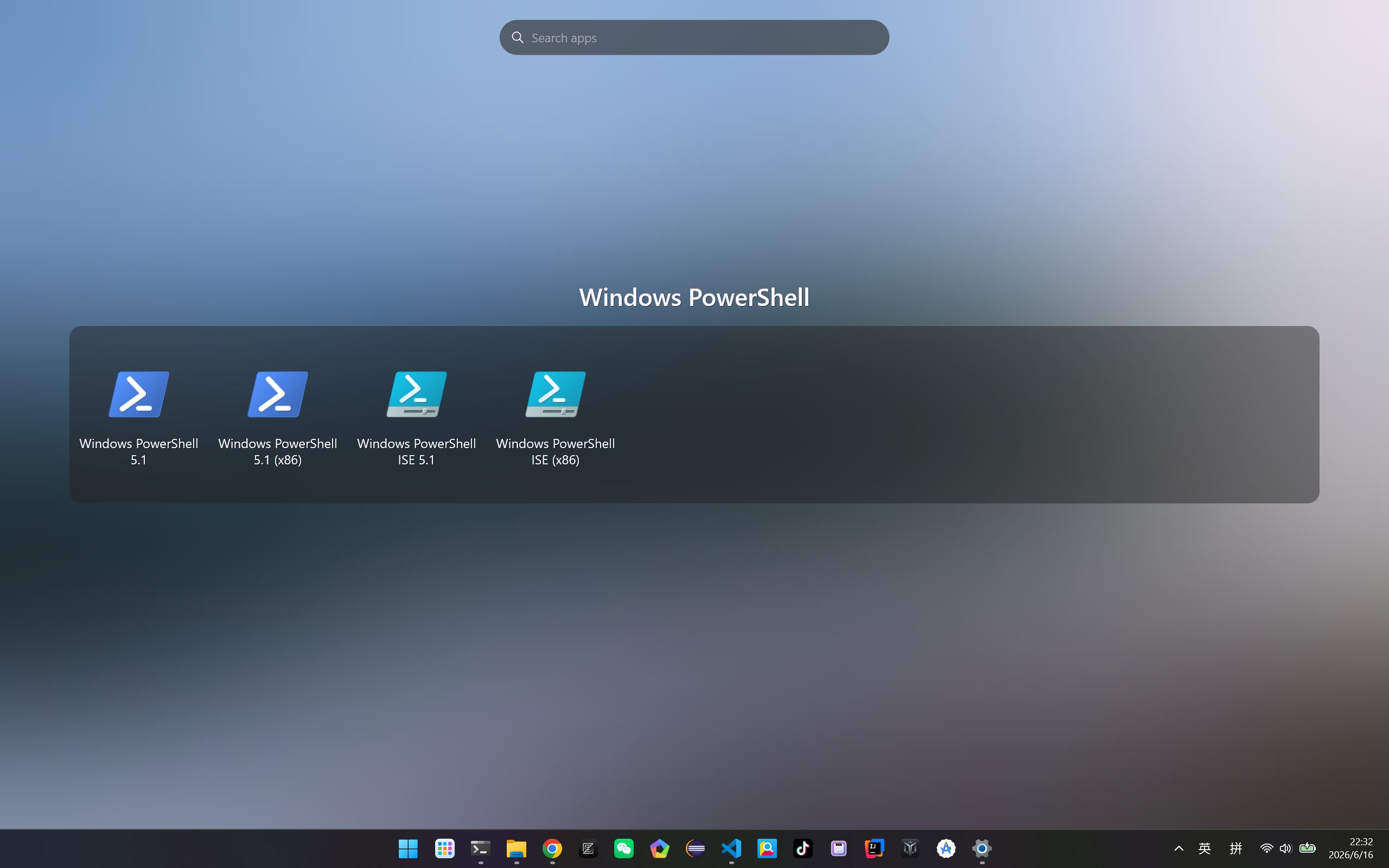Click the Search apps field
The width and height of the screenshot is (1389, 868).
click(694, 38)
